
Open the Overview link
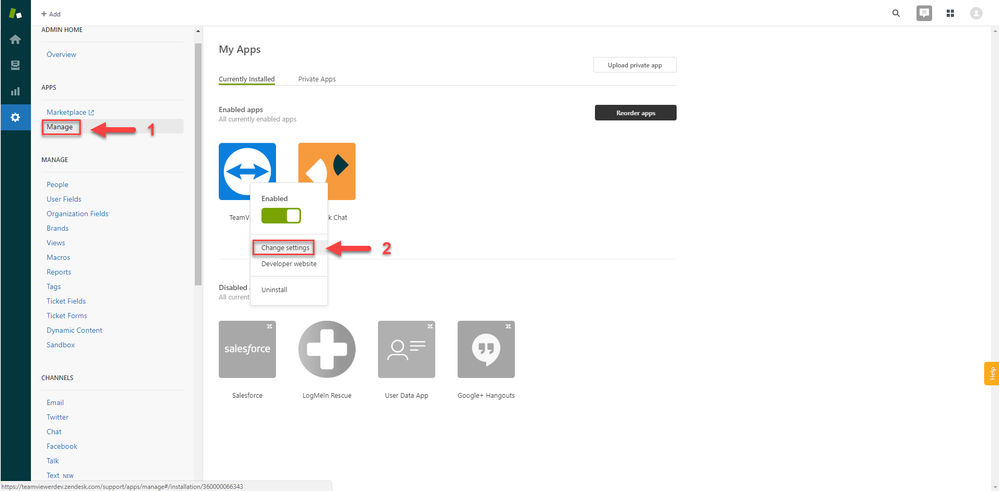pyautogui.click(x=61, y=55)
